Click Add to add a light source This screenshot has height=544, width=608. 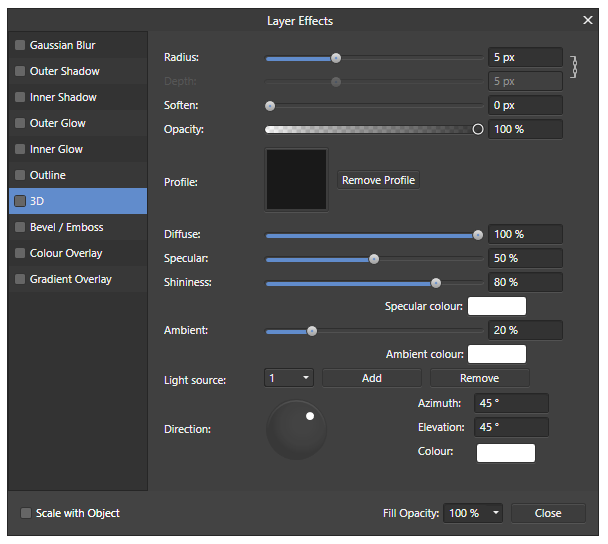click(371, 378)
